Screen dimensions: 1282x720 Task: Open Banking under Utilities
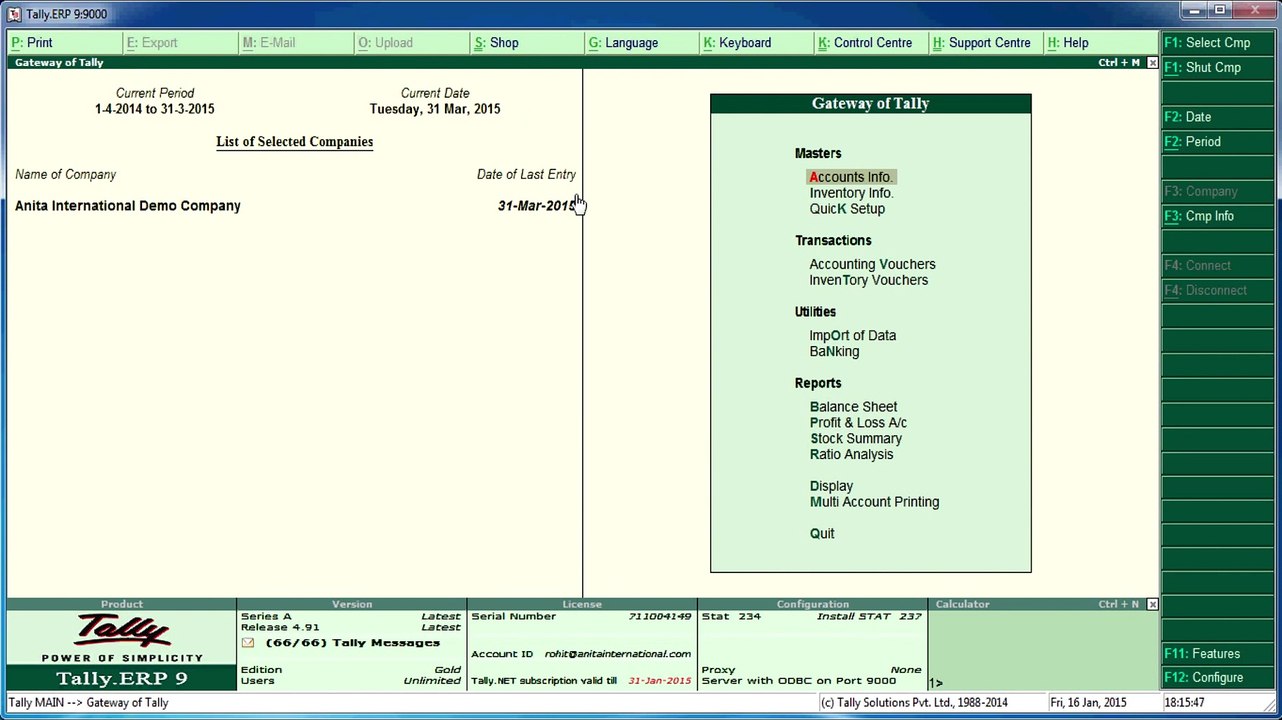pyautogui.click(x=834, y=352)
